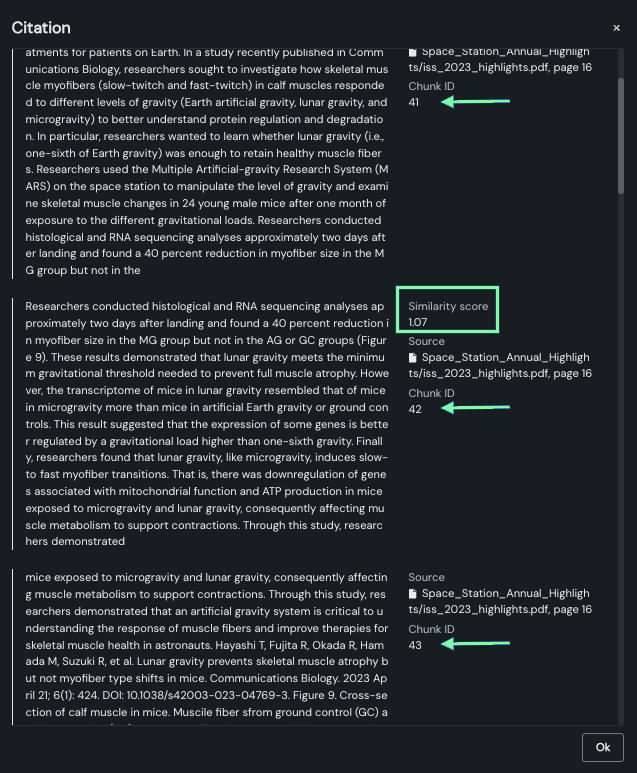Open the iss_2023_highlights.pdf source above chunk 41
This screenshot has width=637, height=773.
(504, 59)
